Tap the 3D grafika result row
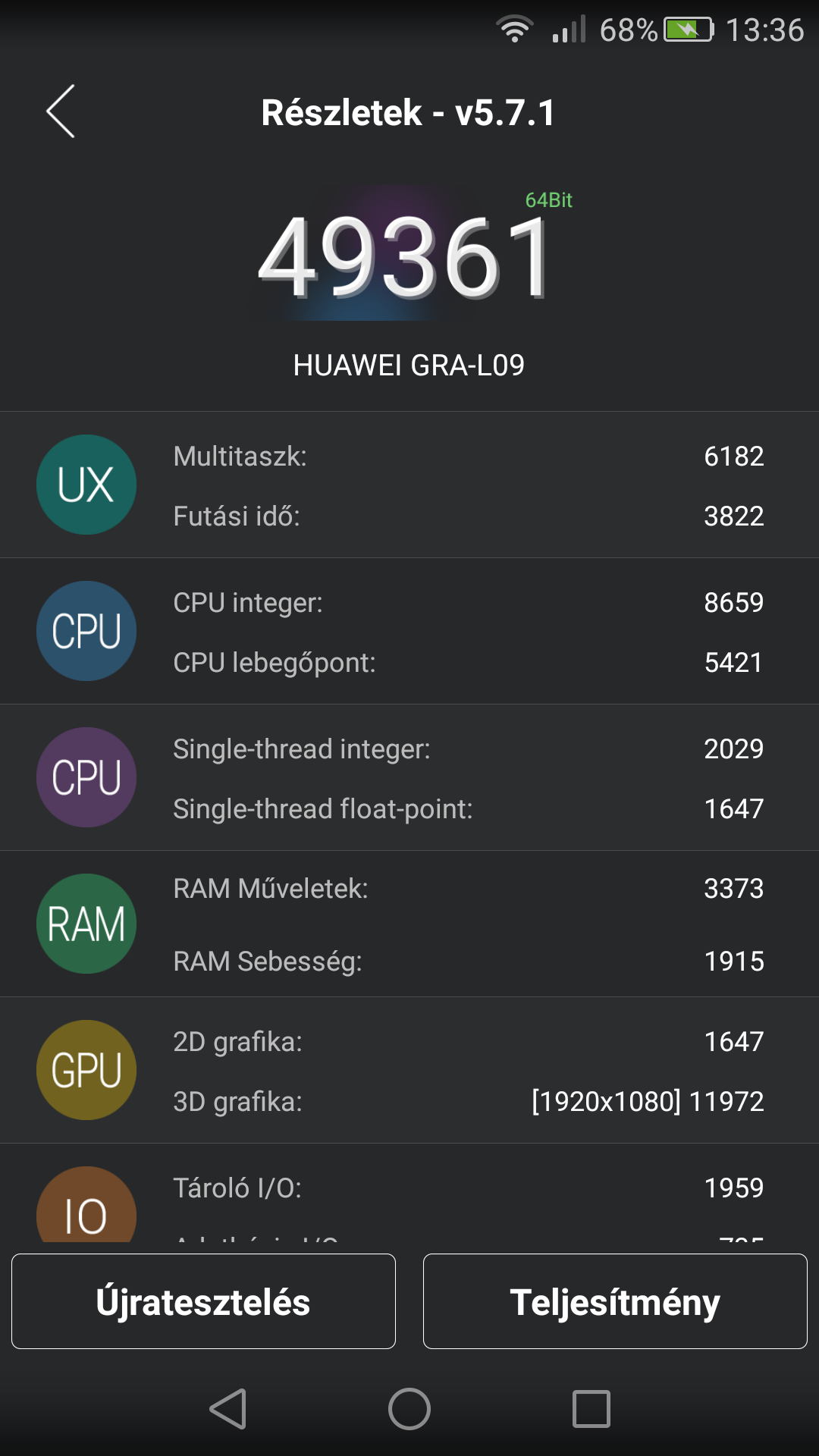The height and width of the screenshot is (1456, 819). (x=469, y=1101)
